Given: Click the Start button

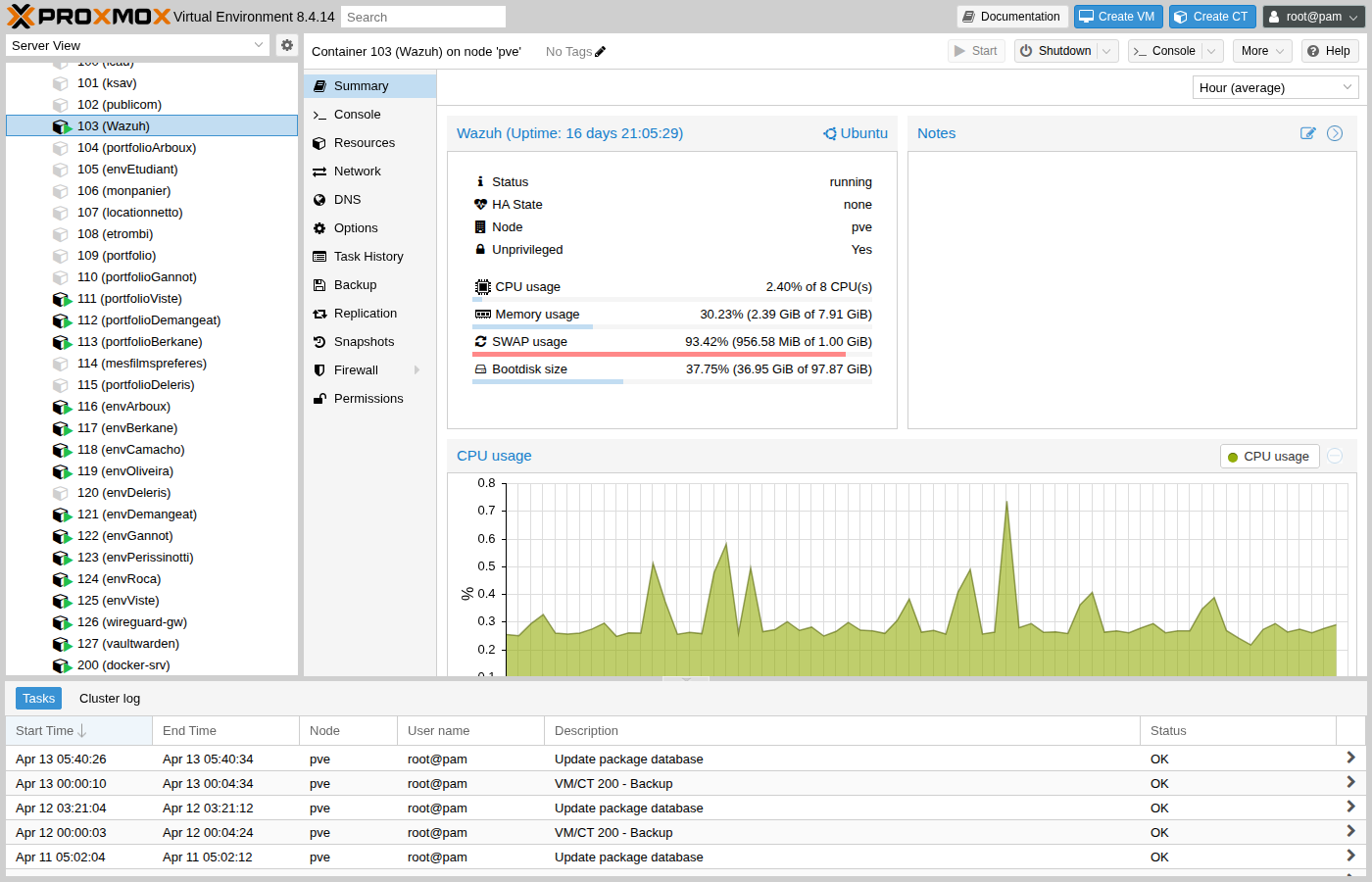Looking at the screenshot, I should (x=976, y=51).
